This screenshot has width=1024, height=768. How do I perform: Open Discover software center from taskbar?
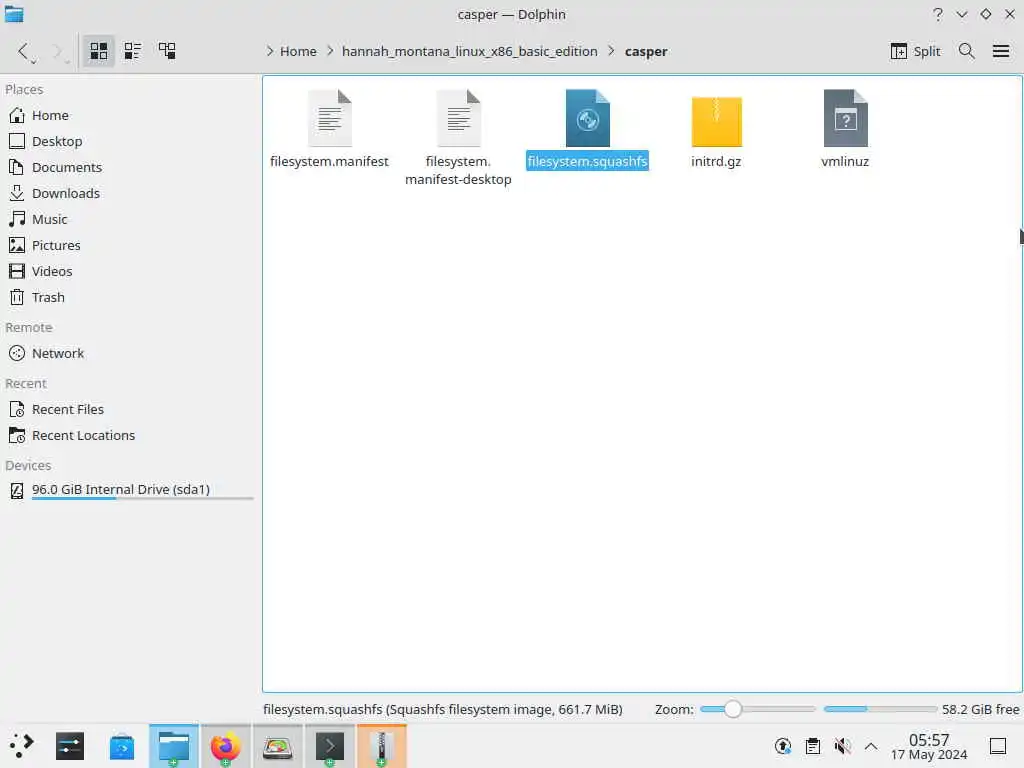coord(122,746)
